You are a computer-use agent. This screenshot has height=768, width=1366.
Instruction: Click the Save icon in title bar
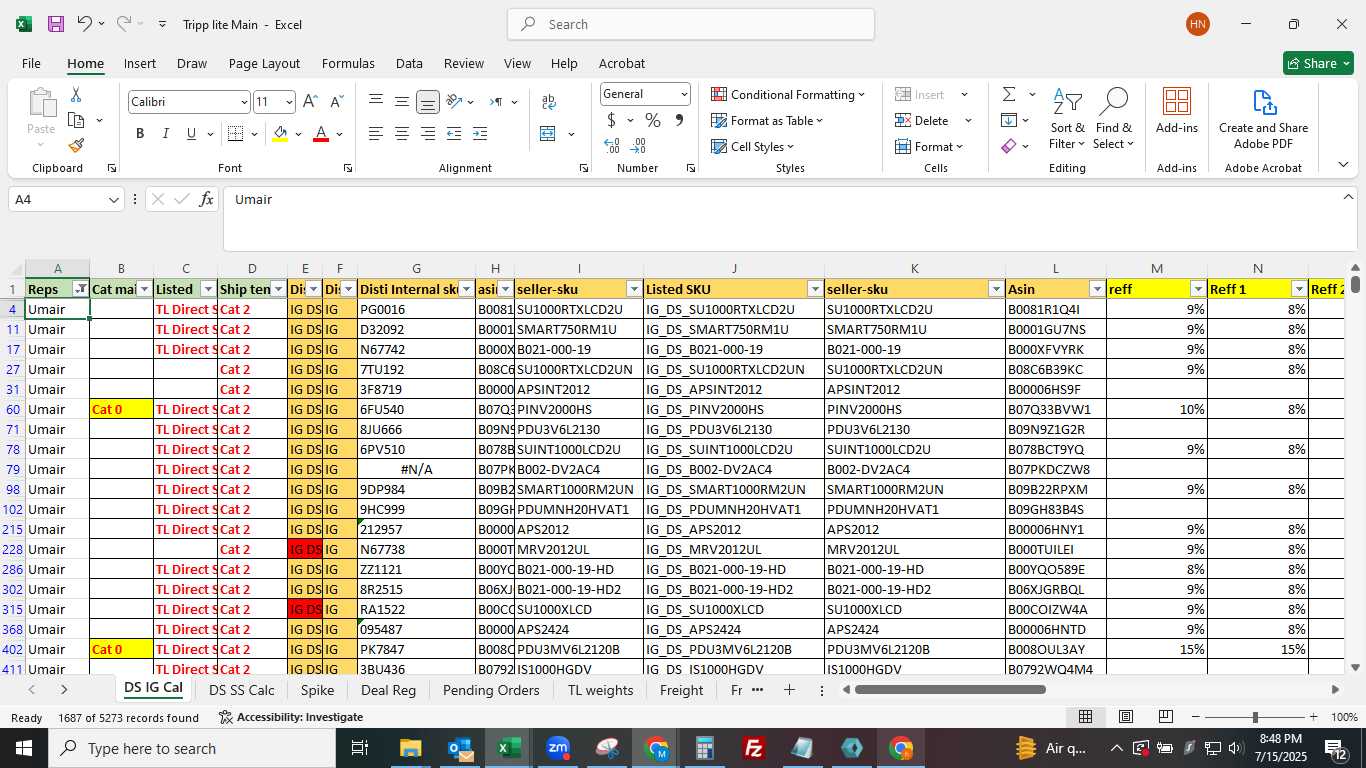coord(56,24)
